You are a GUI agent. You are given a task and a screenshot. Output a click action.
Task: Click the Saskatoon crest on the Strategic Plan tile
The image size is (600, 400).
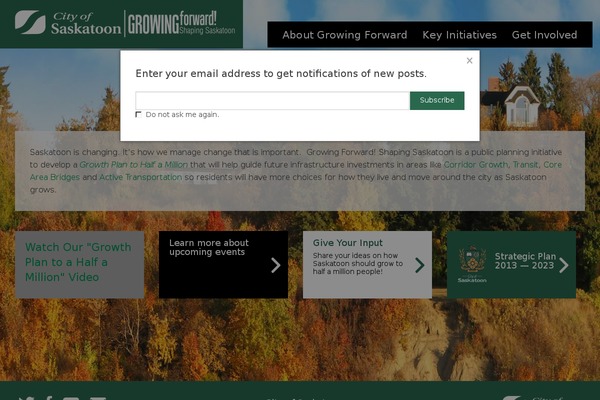tap(472, 264)
